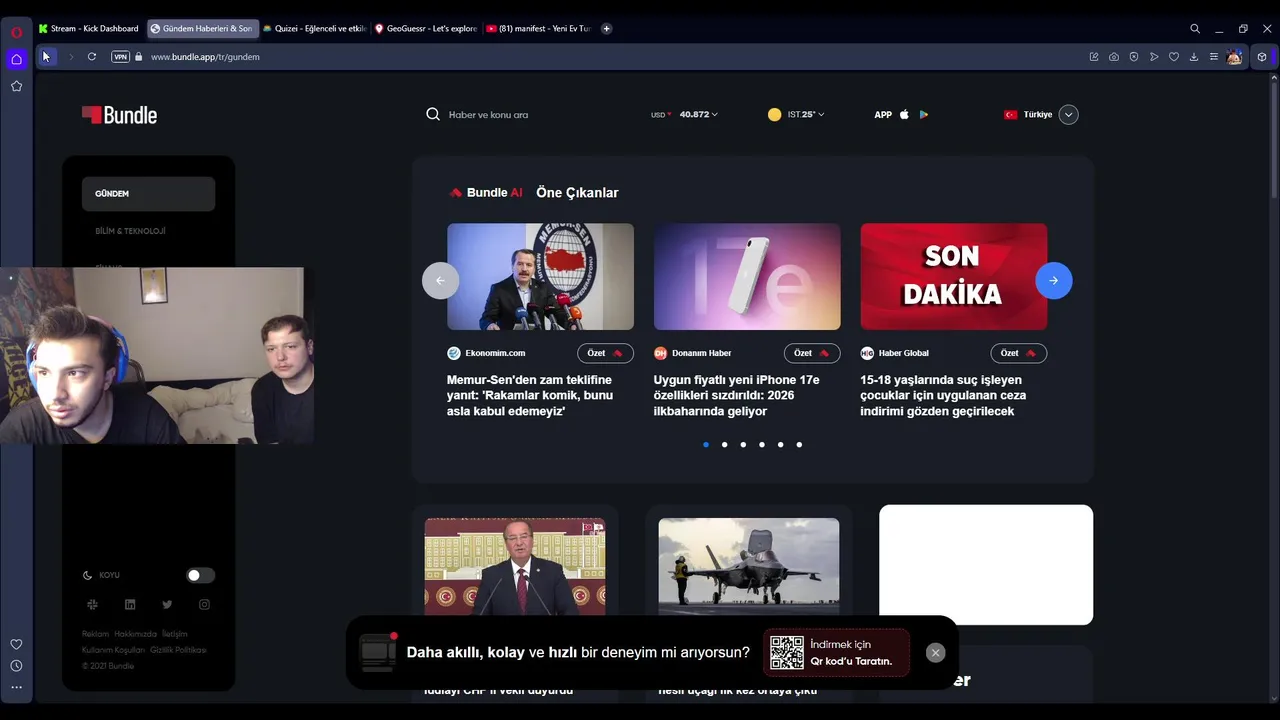Click Özet on the Donanım Haber card
This screenshot has width=1280, height=720.
click(x=812, y=353)
